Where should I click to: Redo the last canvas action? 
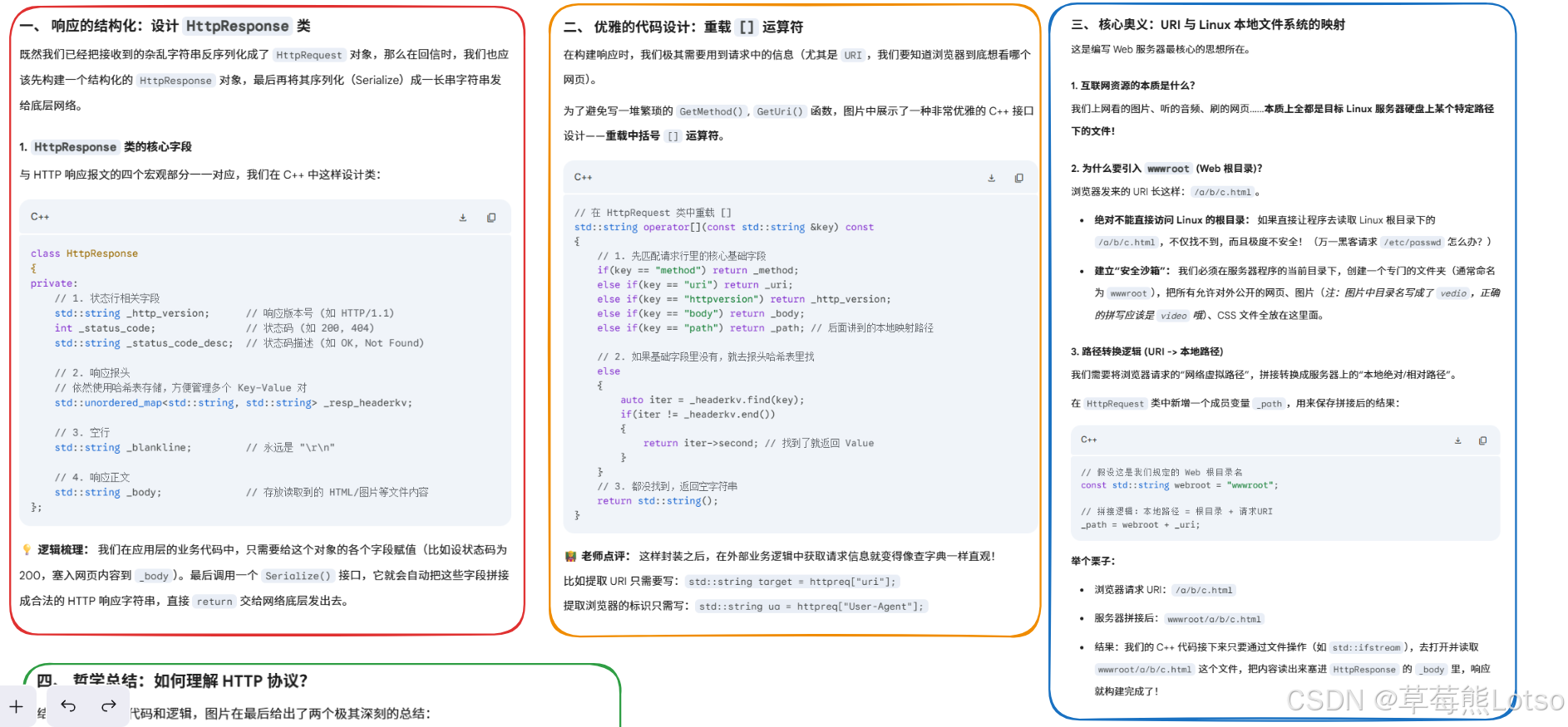[x=108, y=706]
